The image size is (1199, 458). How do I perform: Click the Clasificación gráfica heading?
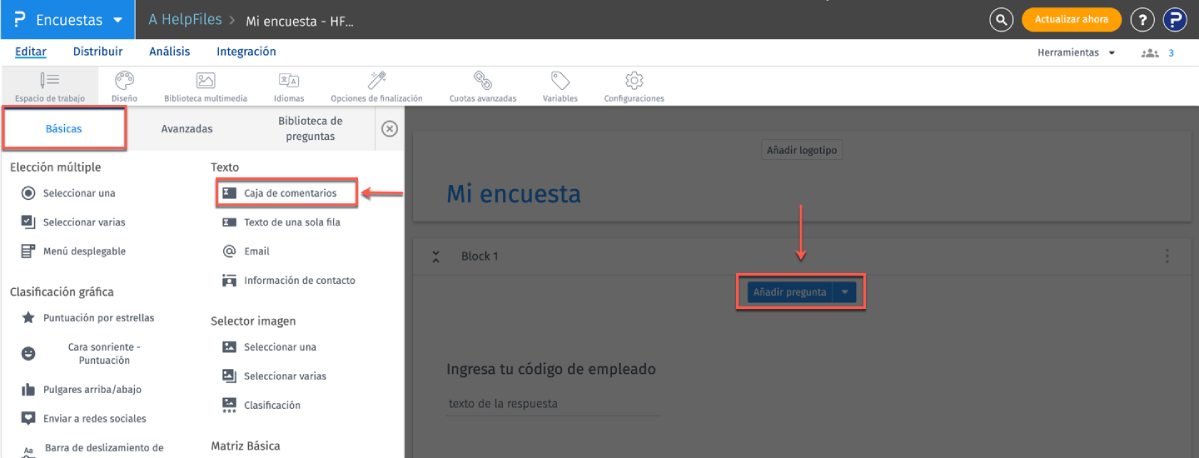click(x=62, y=291)
